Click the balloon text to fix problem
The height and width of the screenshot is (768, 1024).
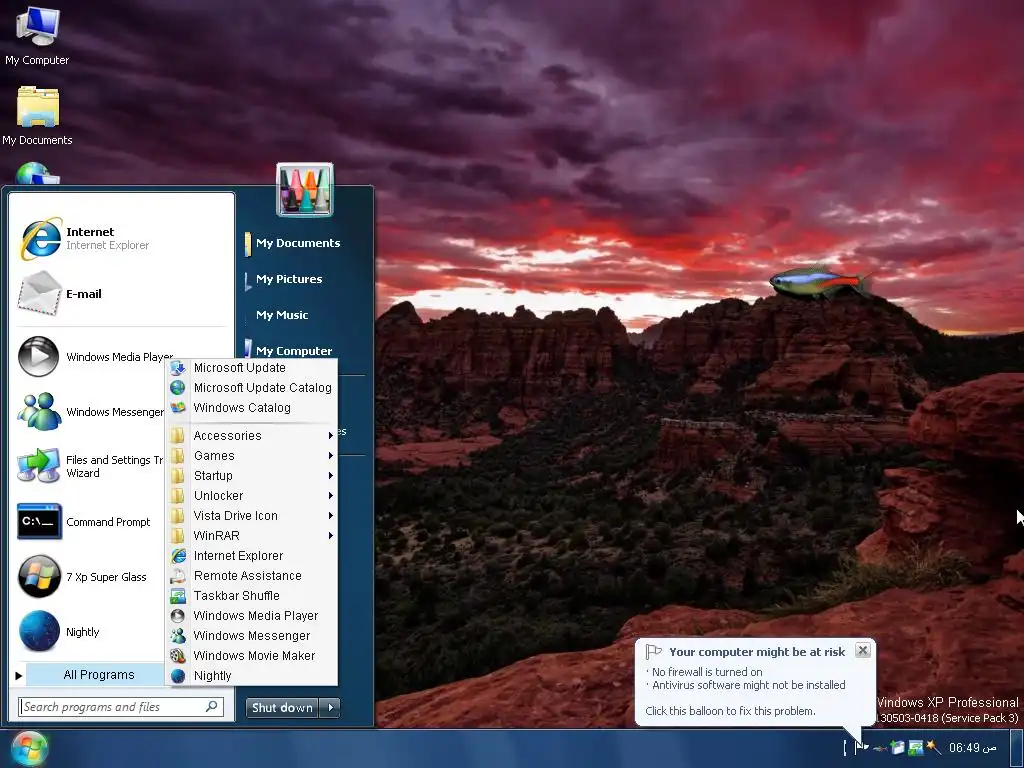tap(730, 711)
